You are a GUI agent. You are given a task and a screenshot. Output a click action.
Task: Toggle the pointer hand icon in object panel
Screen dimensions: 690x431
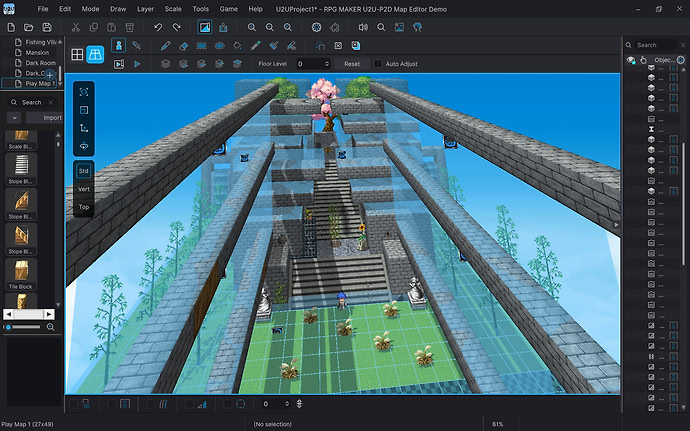click(643, 60)
